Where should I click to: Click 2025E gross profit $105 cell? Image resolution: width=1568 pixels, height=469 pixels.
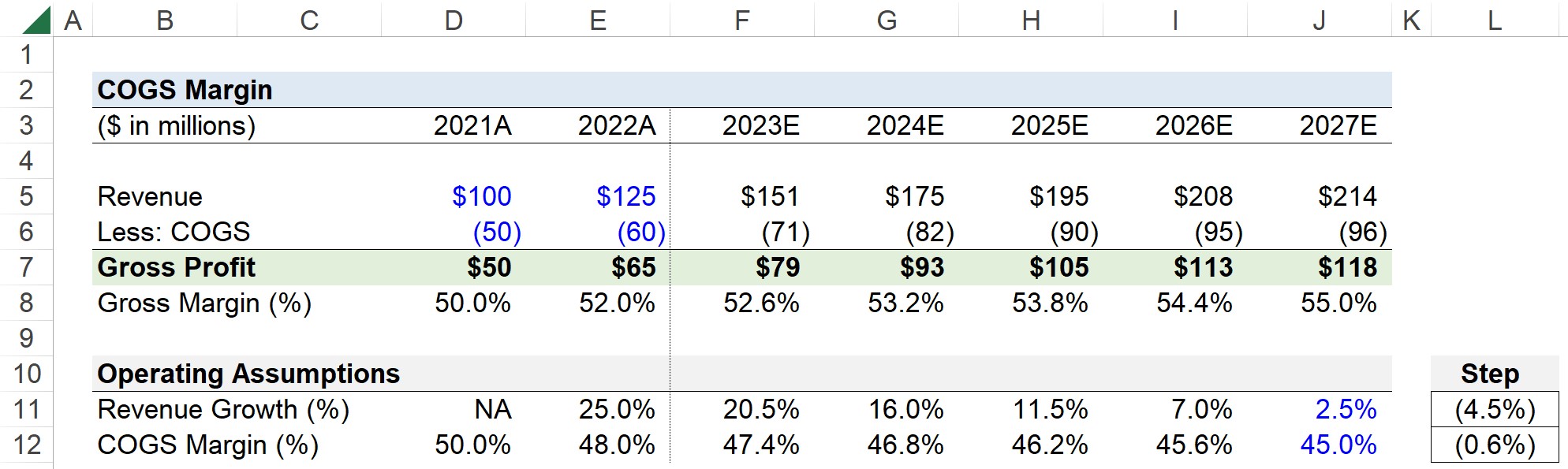1031,267
